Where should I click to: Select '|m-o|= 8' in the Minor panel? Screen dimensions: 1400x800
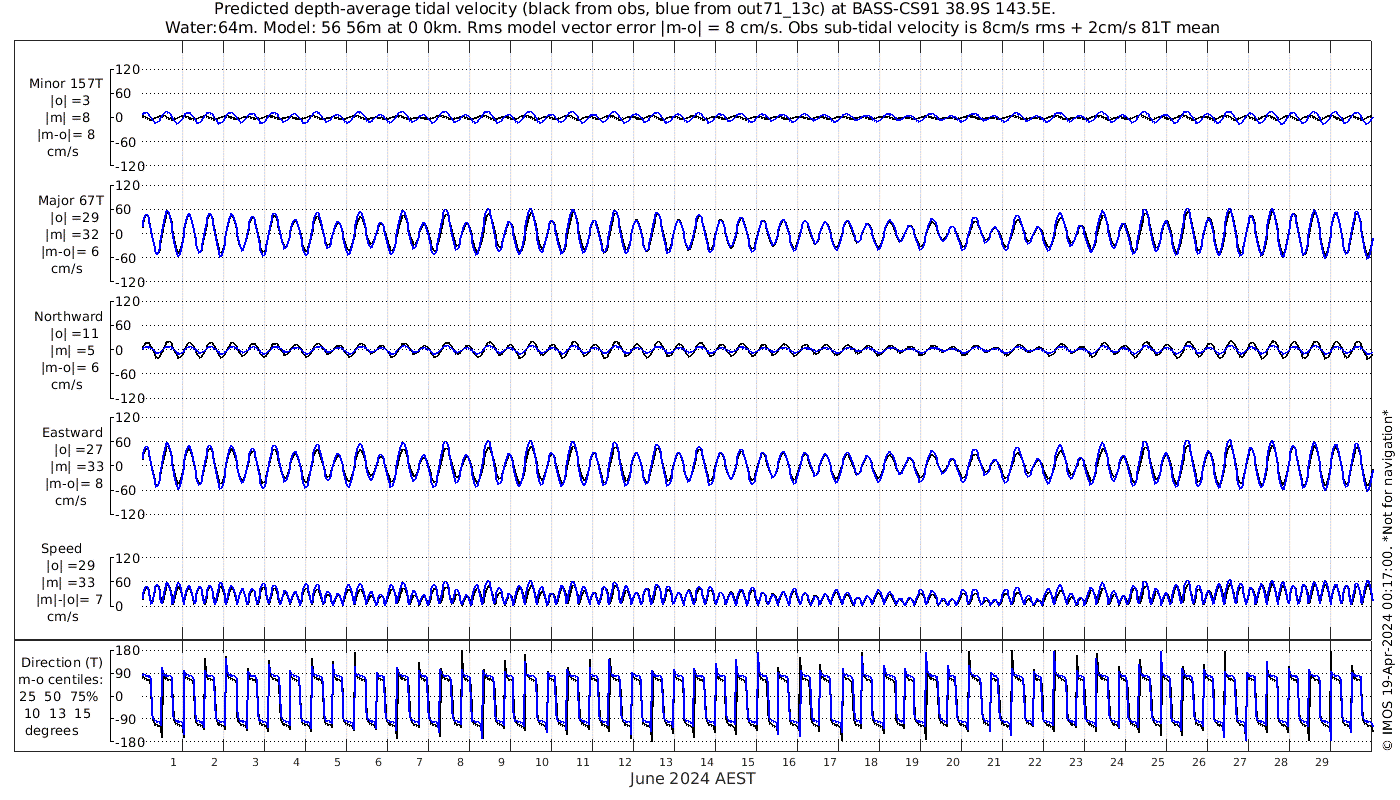[67, 135]
